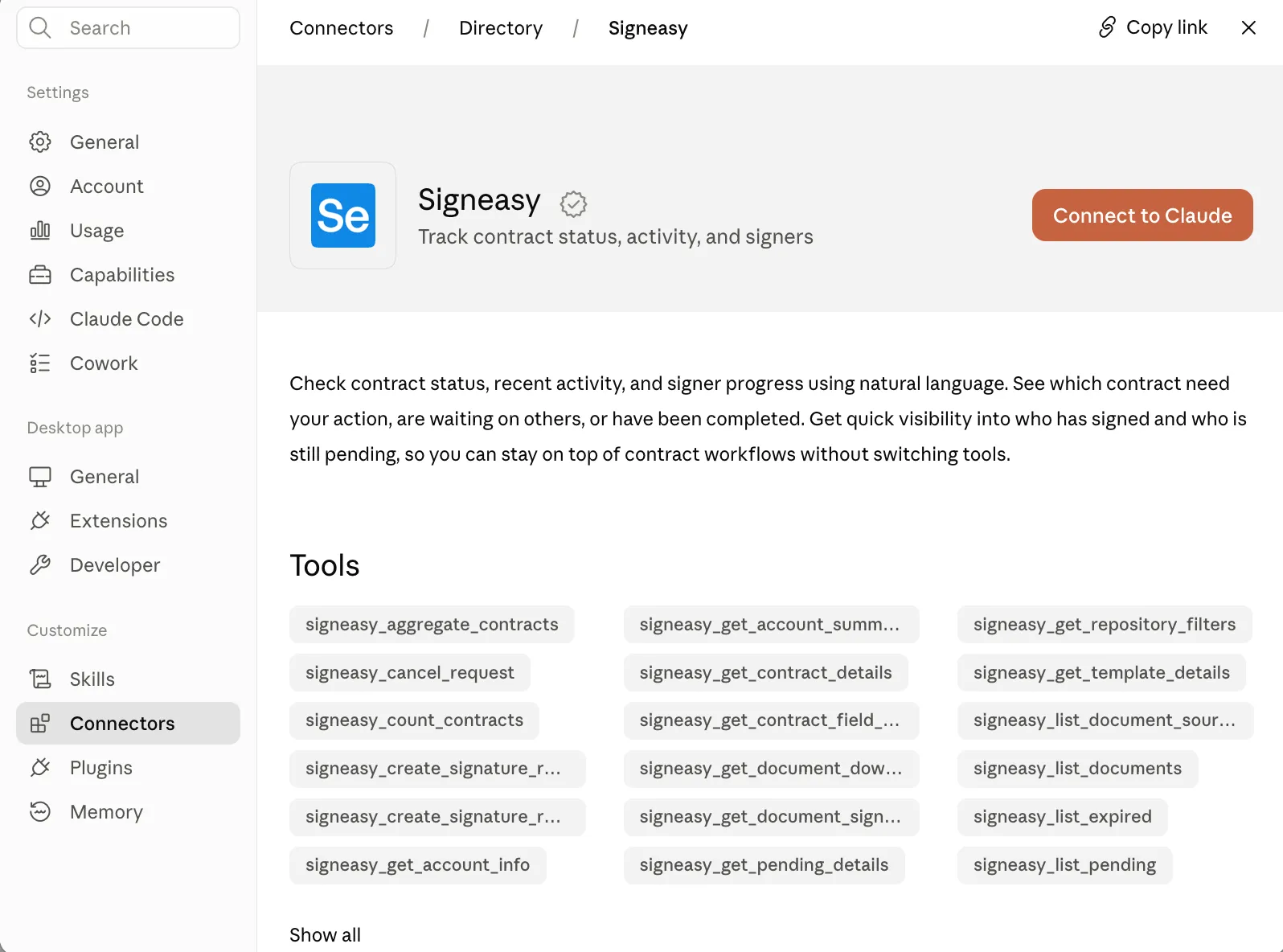Viewport: 1283px width, 952px height.
Task: Open Claude Code via code brackets icon
Action: coord(40,319)
